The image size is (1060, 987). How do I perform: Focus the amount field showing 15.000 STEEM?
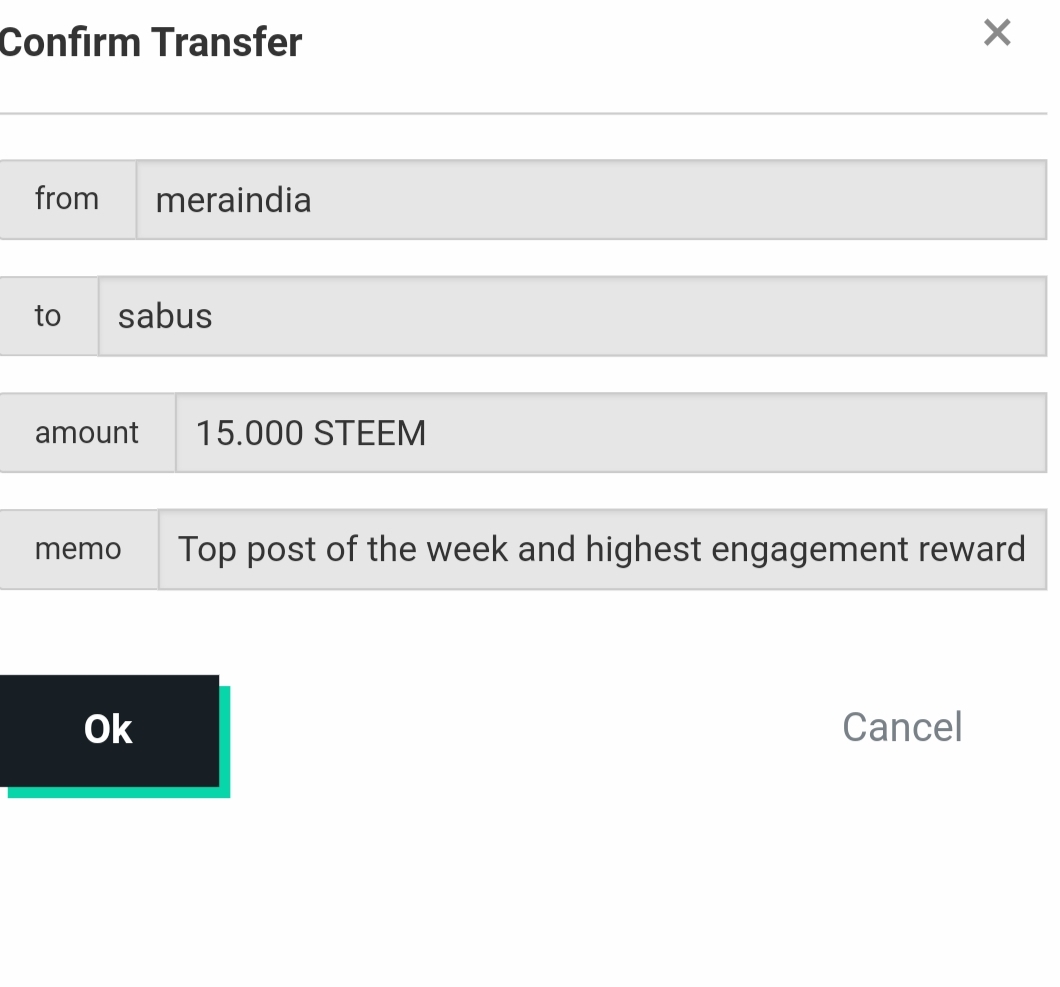(611, 433)
